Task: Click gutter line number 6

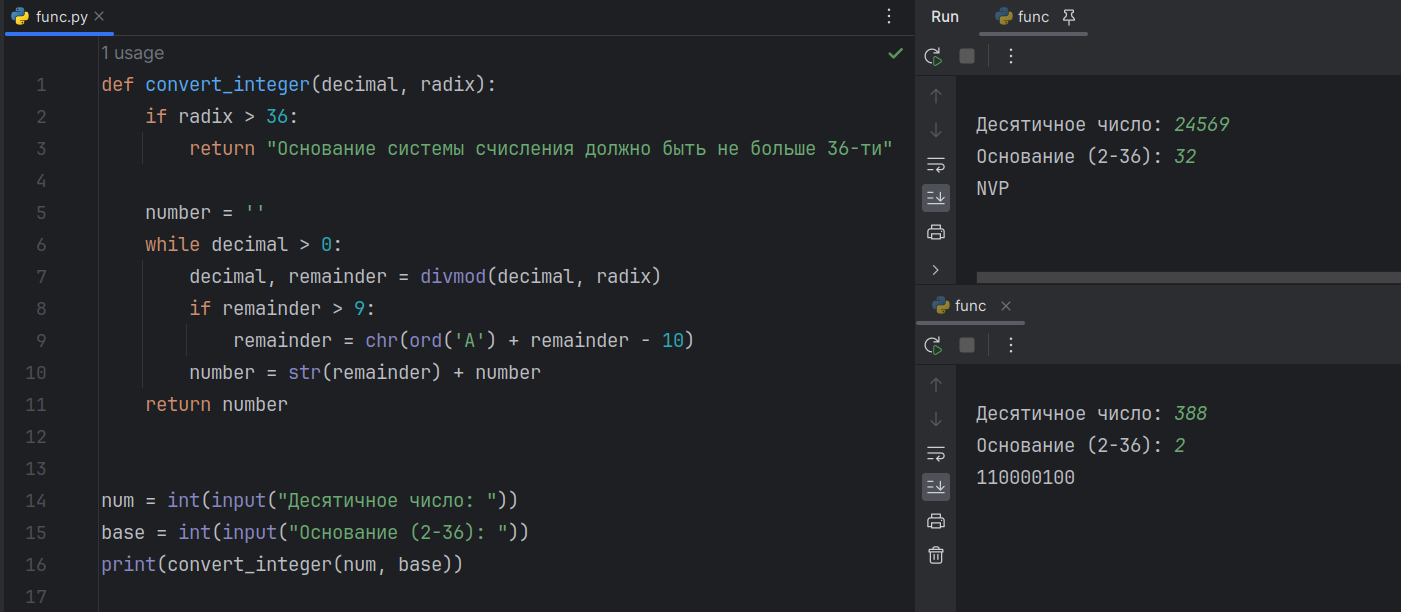Action: (41, 245)
